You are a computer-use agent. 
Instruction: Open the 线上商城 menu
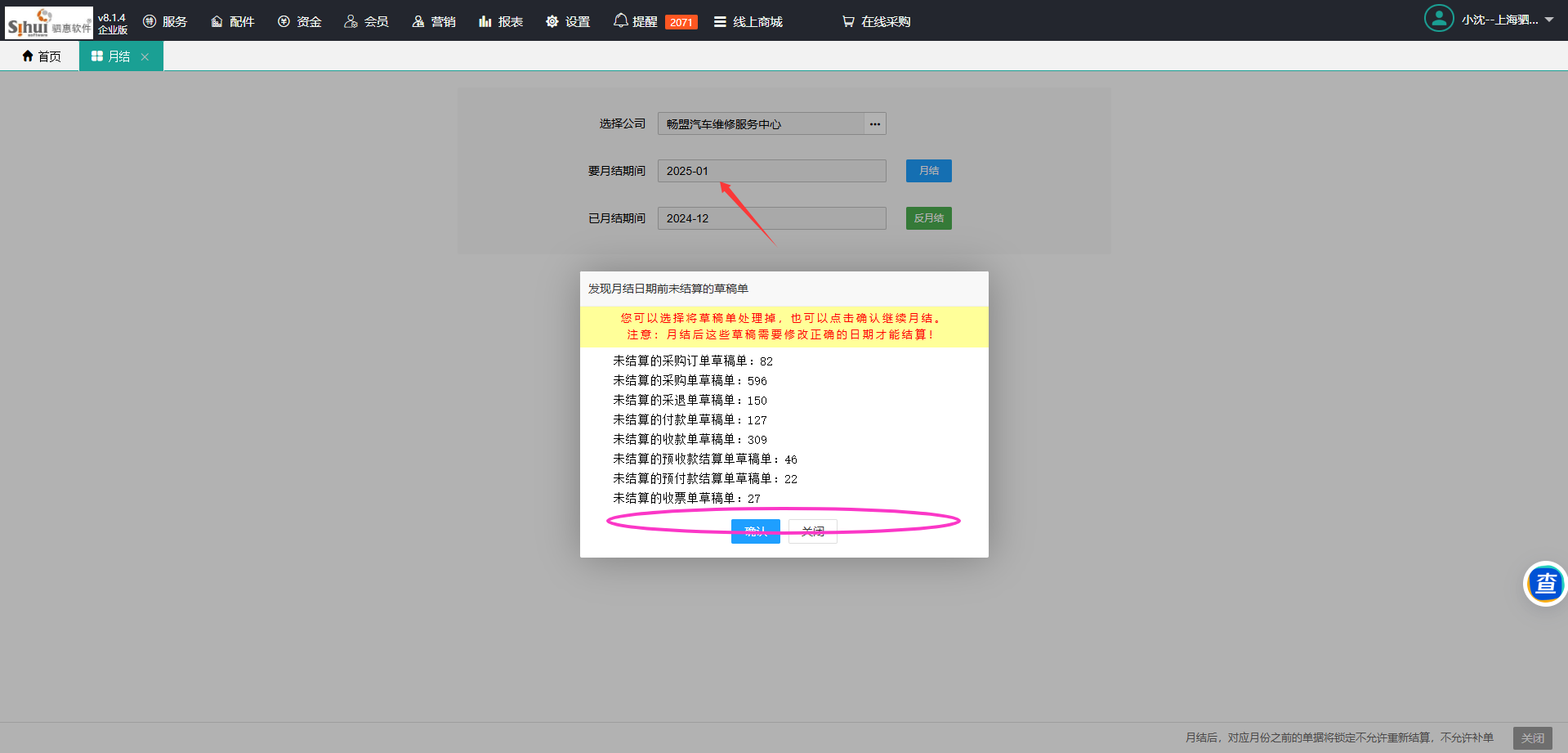tap(748, 21)
